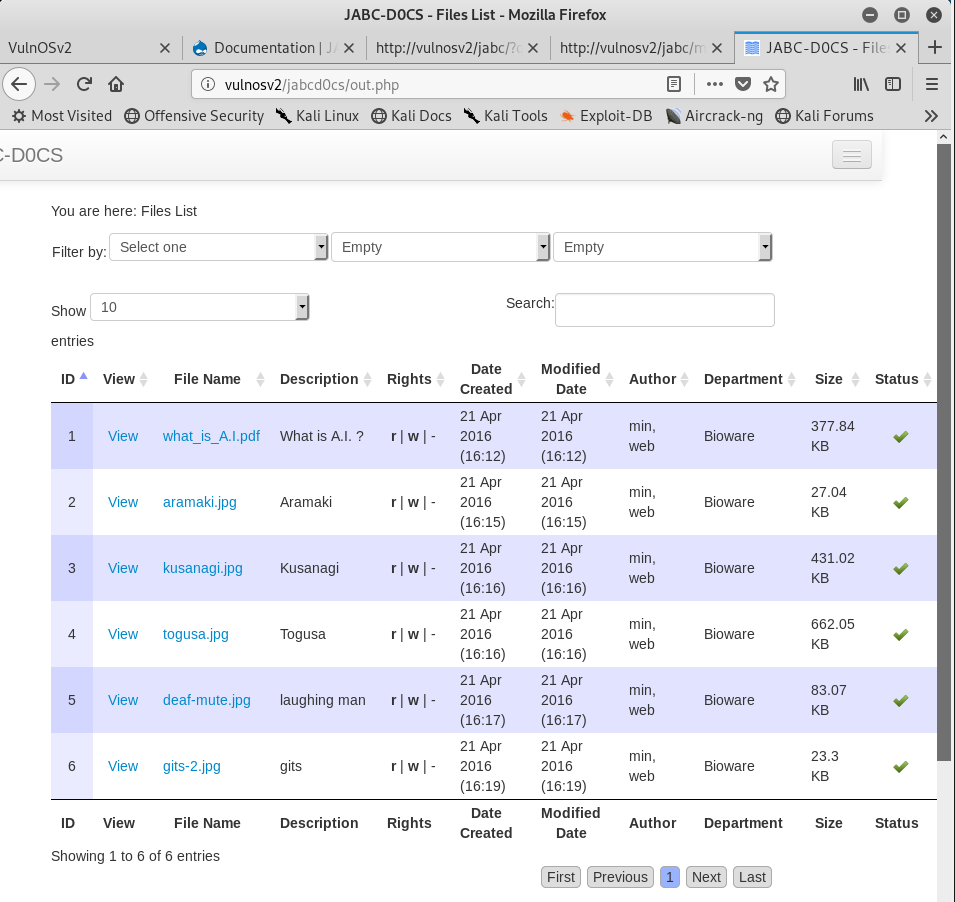The image size is (955, 902).
Task: Open a new tab with plus
Action: [x=934, y=48]
